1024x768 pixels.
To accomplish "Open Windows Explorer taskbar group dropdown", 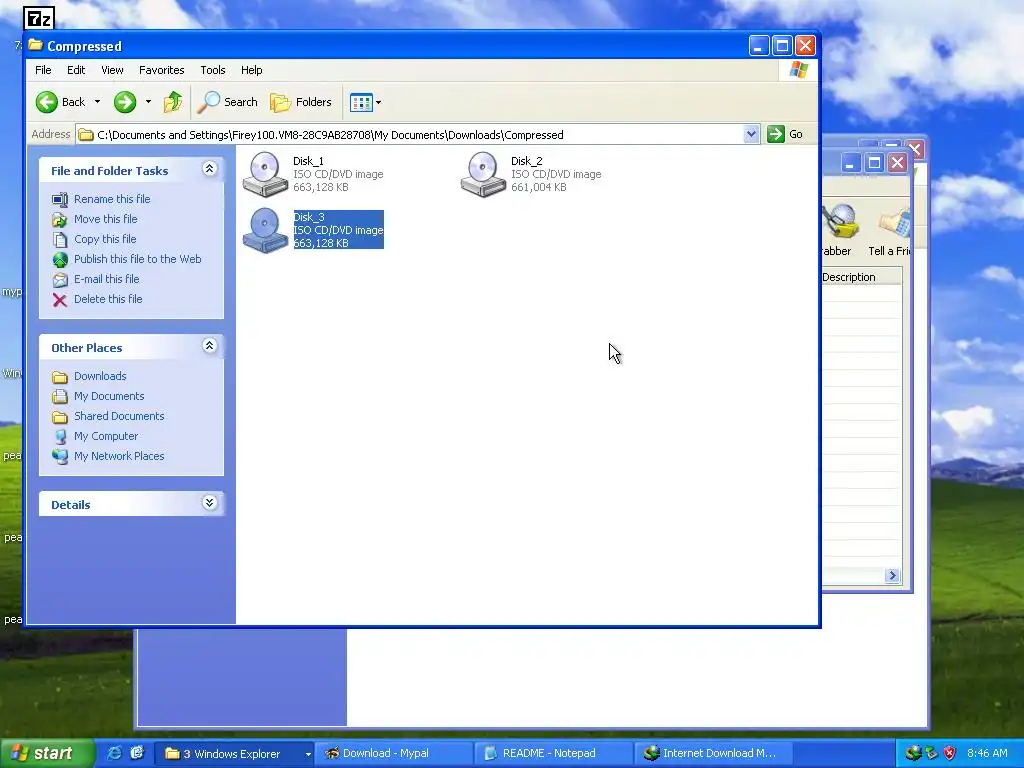I will [x=308, y=754].
